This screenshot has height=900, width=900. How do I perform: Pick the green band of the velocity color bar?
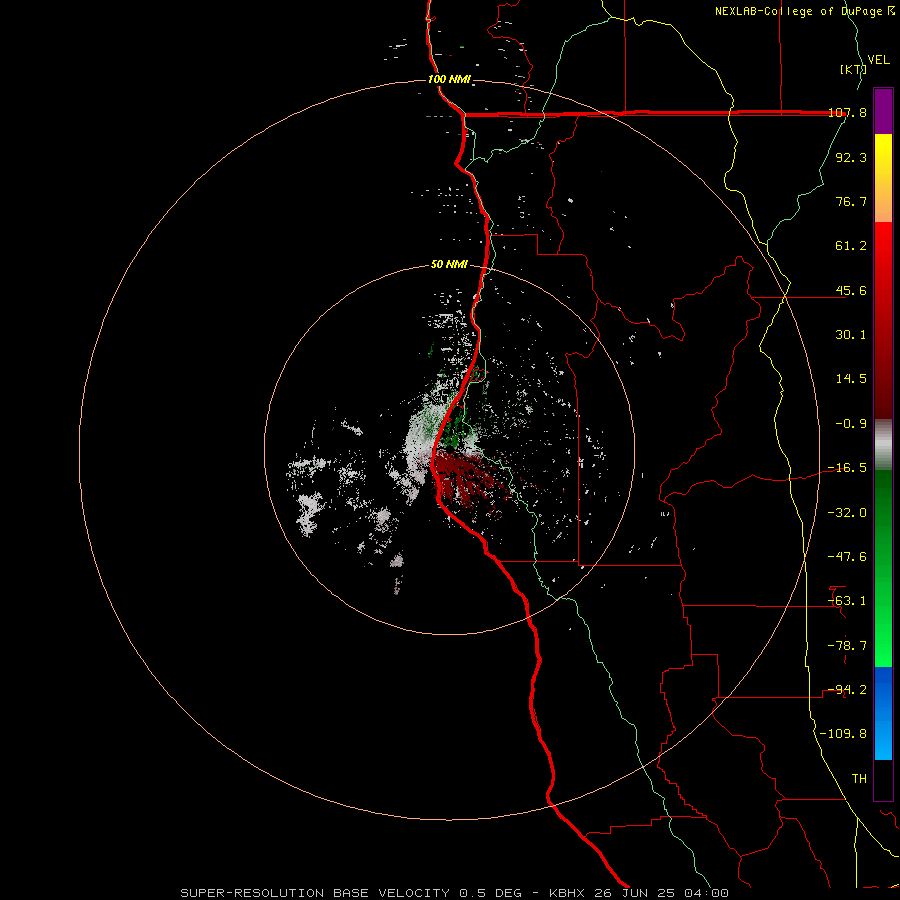pyautogui.click(x=883, y=568)
